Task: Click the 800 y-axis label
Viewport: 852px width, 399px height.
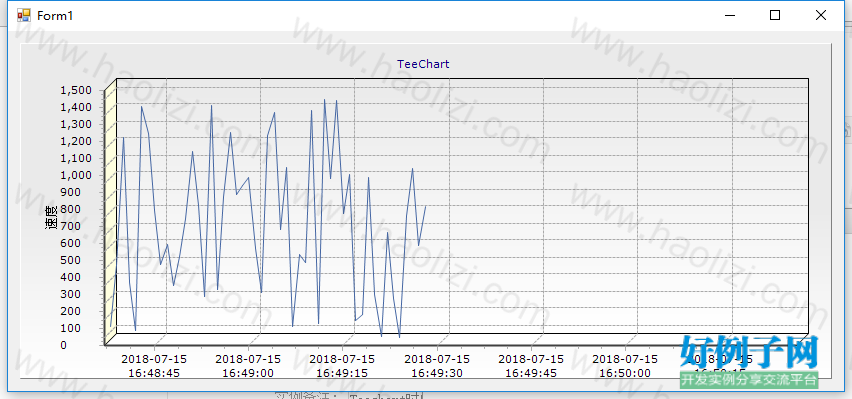Action: [x=72, y=209]
